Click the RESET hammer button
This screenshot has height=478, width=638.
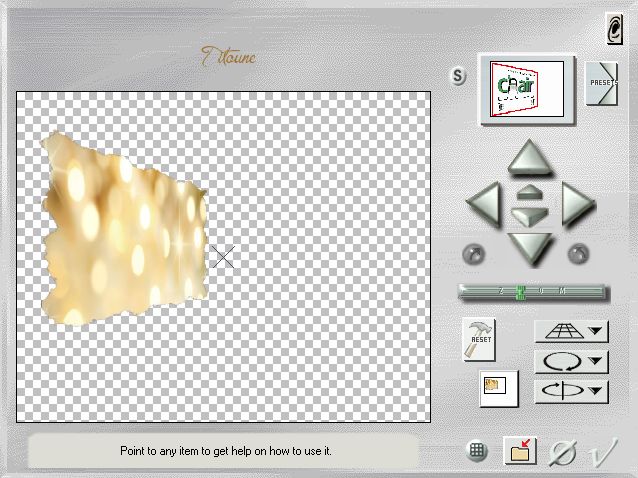[x=479, y=339]
